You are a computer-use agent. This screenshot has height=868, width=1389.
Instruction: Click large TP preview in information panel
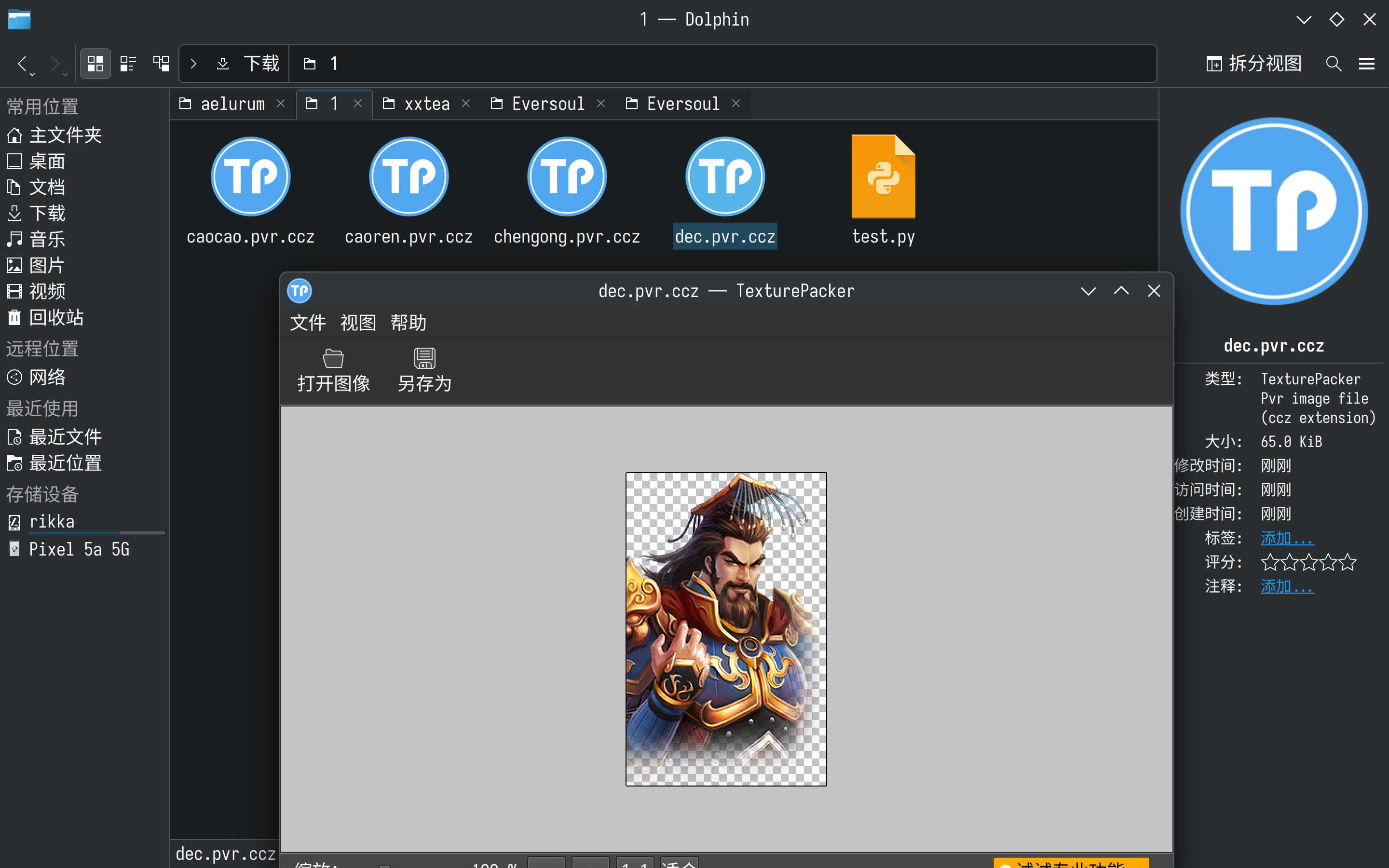click(1274, 211)
